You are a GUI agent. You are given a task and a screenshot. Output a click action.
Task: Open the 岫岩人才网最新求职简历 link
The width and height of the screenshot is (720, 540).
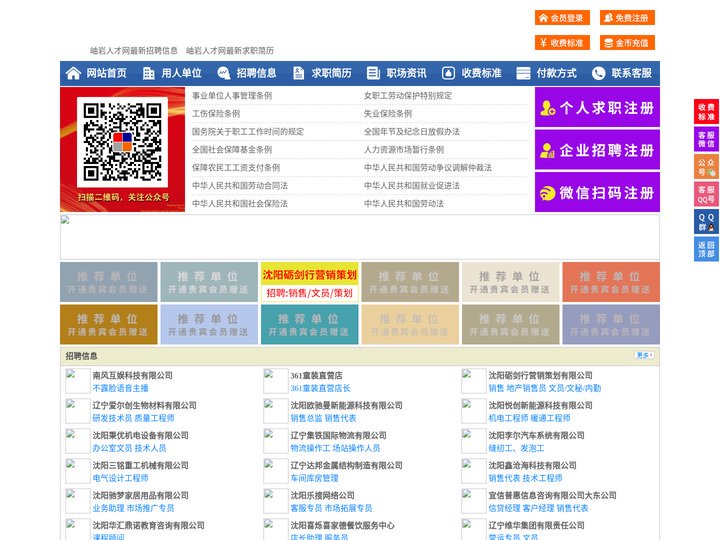tap(230, 51)
